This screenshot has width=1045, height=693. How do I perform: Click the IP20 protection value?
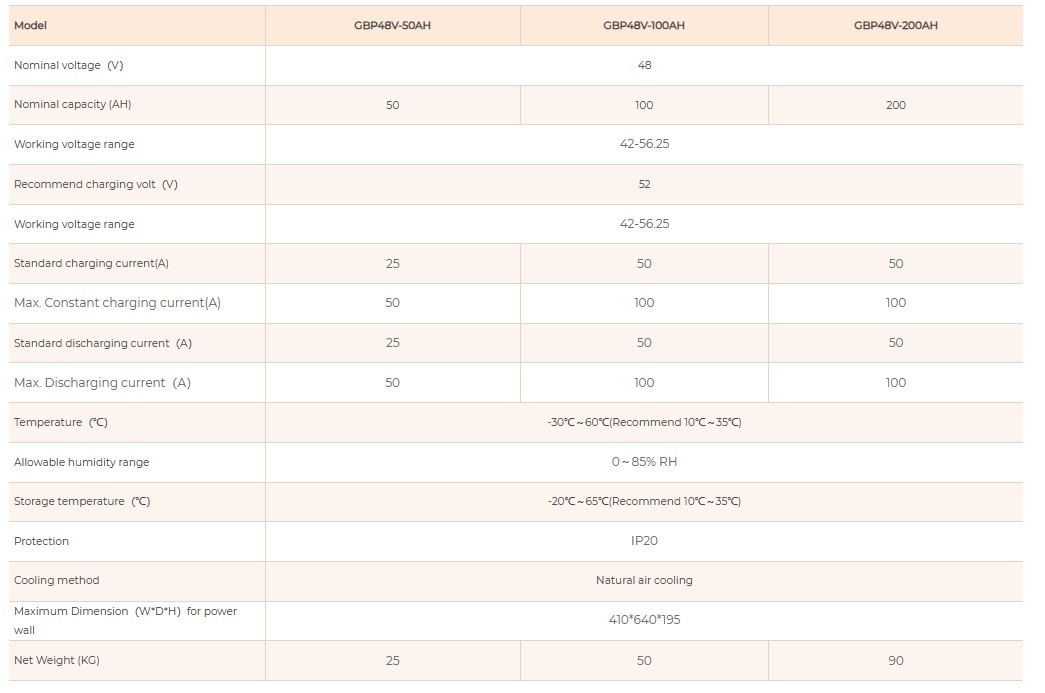pos(644,541)
